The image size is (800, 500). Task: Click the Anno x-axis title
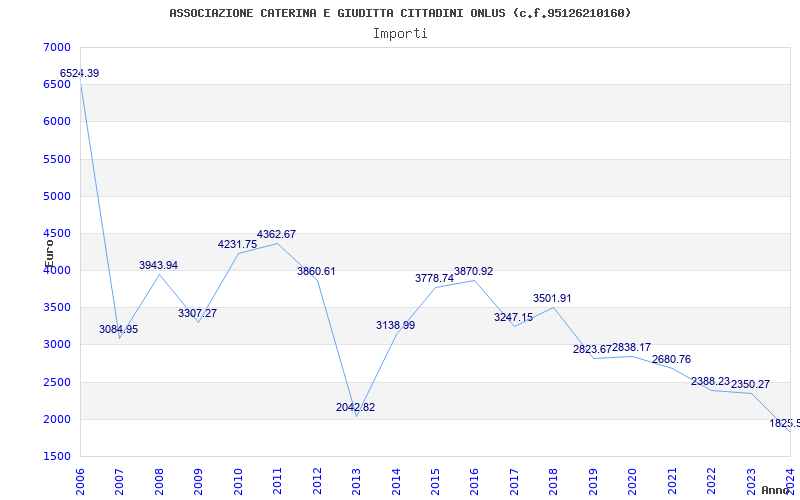(775, 490)
